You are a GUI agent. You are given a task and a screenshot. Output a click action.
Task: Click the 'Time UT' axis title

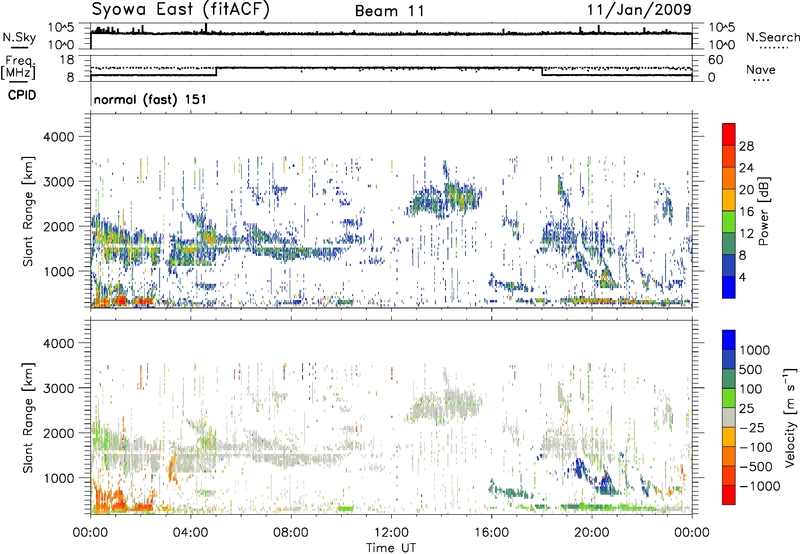(391, 548)
